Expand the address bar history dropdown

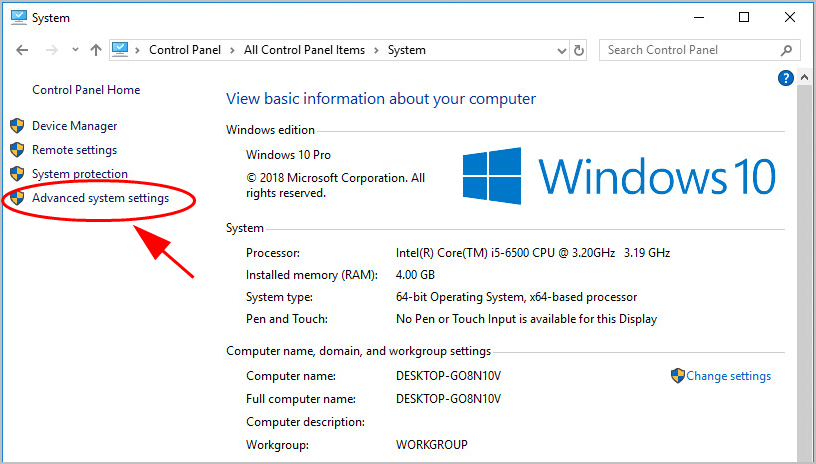pos(562,50)
